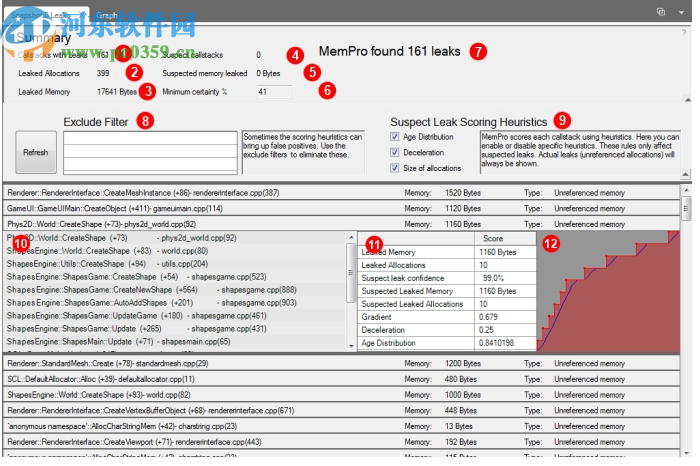Click callstack list scroll down arrow

pyautogui.click(x=351, y=346)
